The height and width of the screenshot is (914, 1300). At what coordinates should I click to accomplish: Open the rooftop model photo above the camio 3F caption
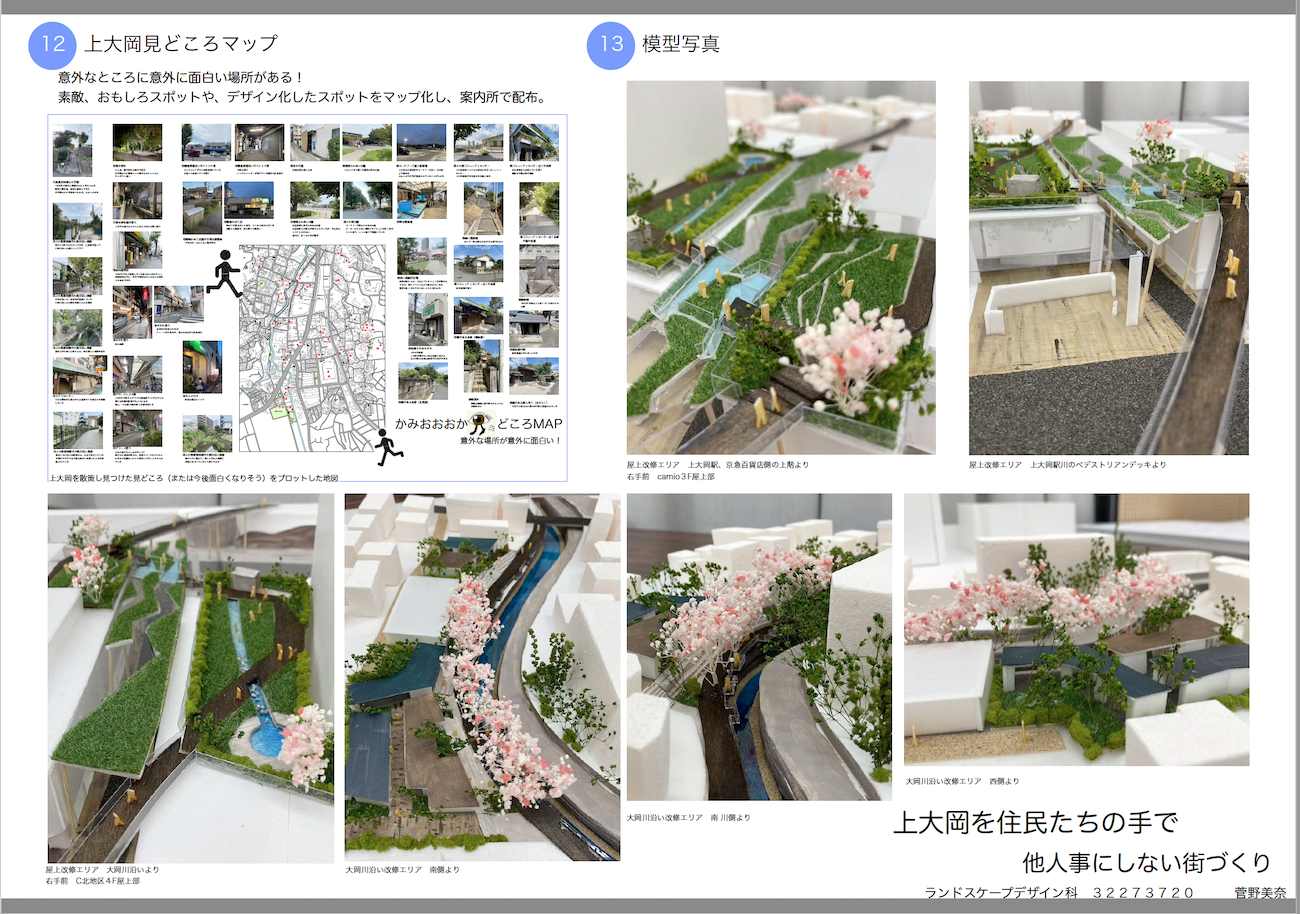781,267
